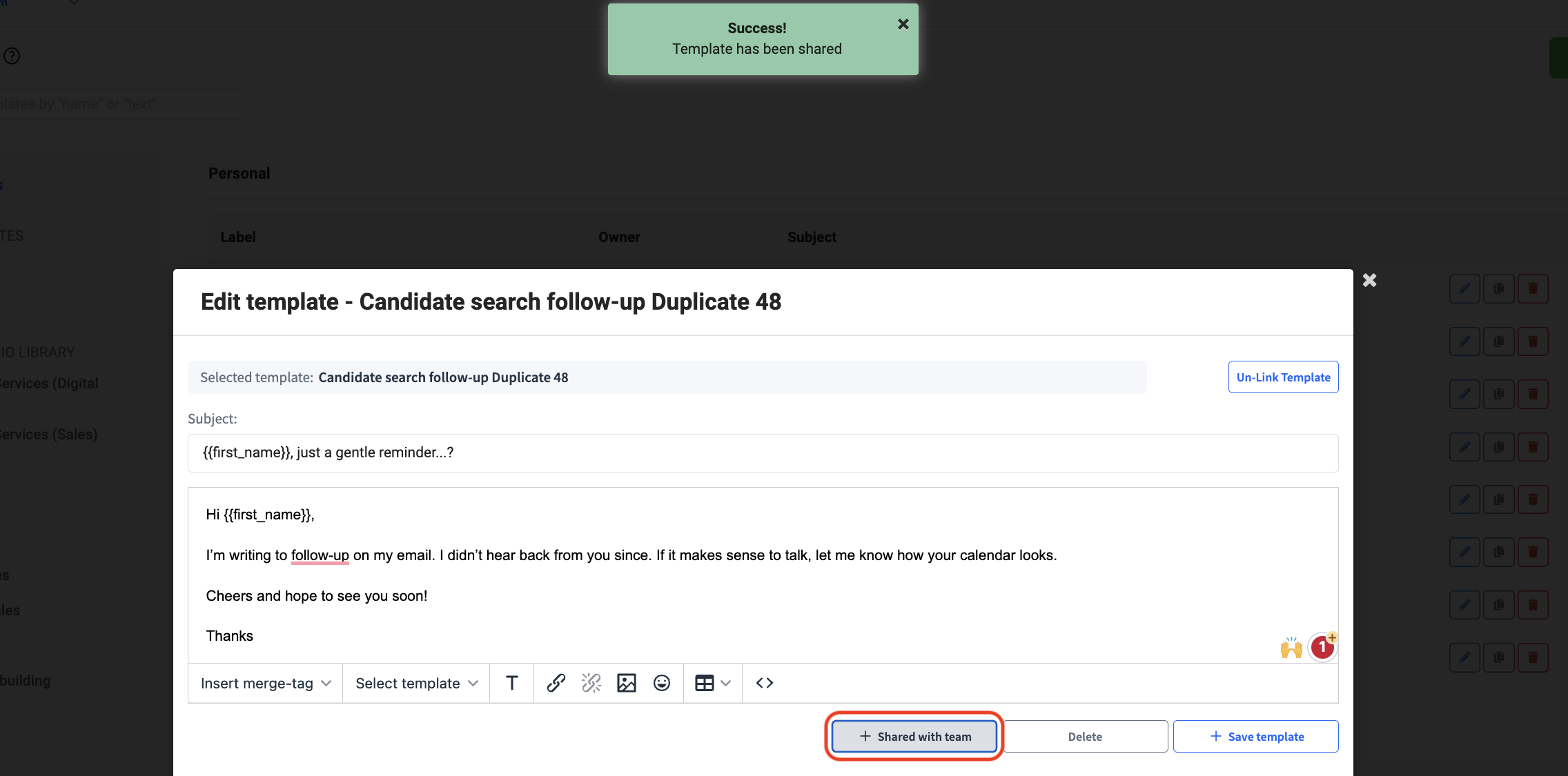The width and height of the screenshot is (1568, 776).
Task: Click the remove link icon
Action: [591, 683]
